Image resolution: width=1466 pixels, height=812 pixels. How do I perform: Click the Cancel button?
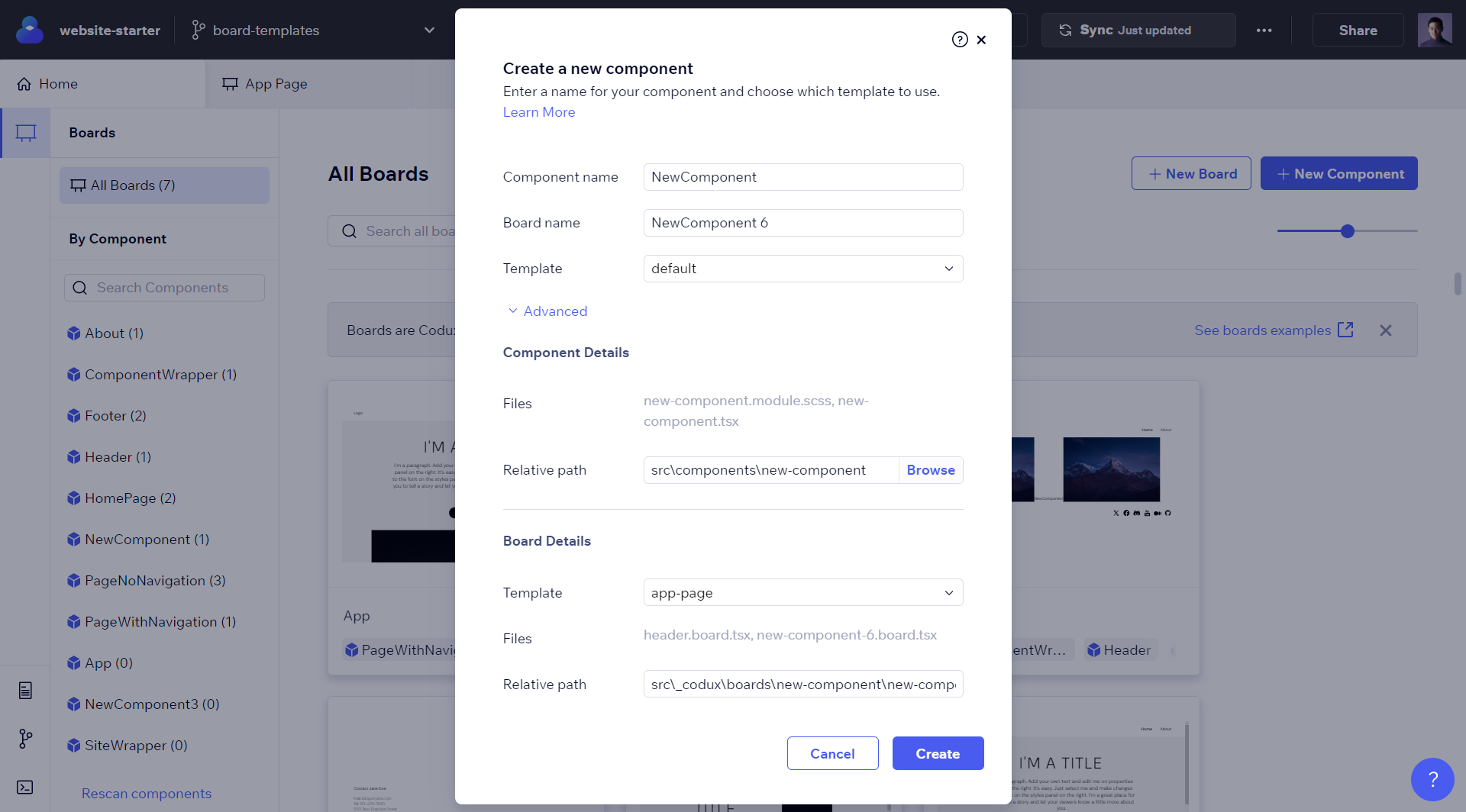point(832,753)
